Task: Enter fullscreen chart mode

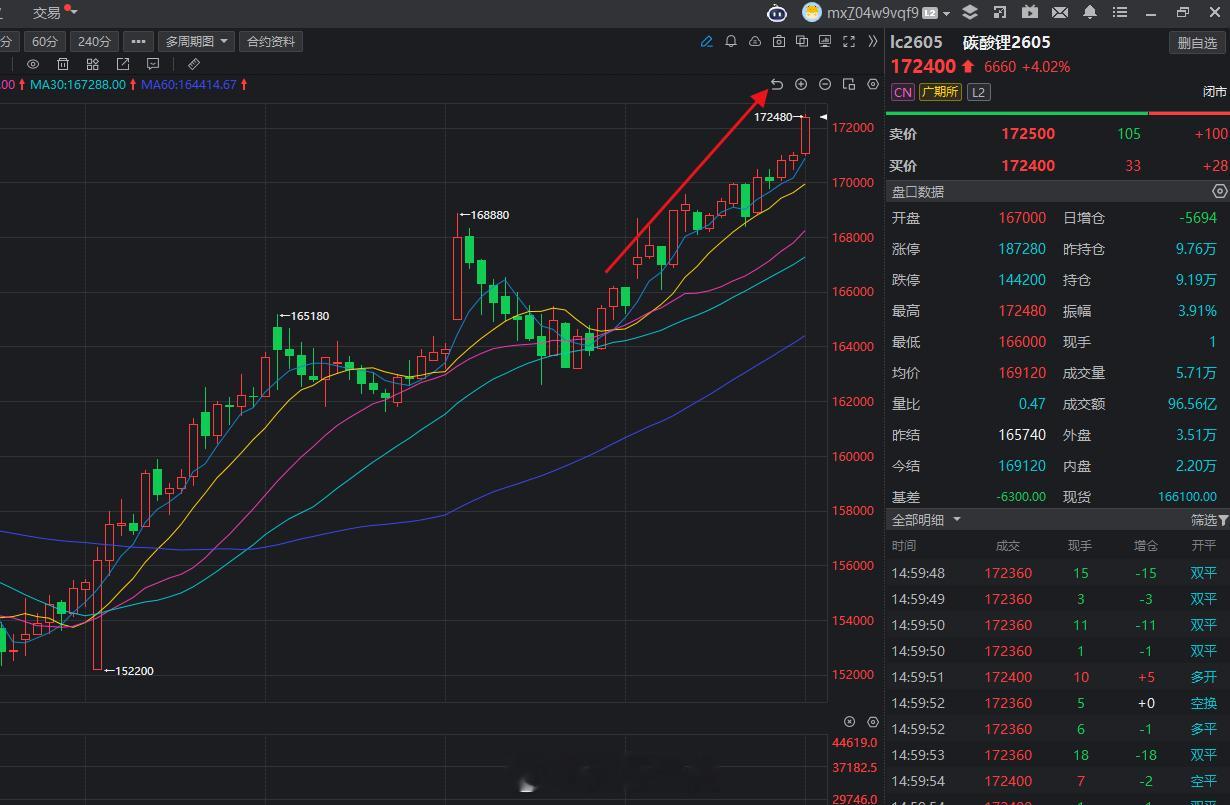Action: pos(849,41)
